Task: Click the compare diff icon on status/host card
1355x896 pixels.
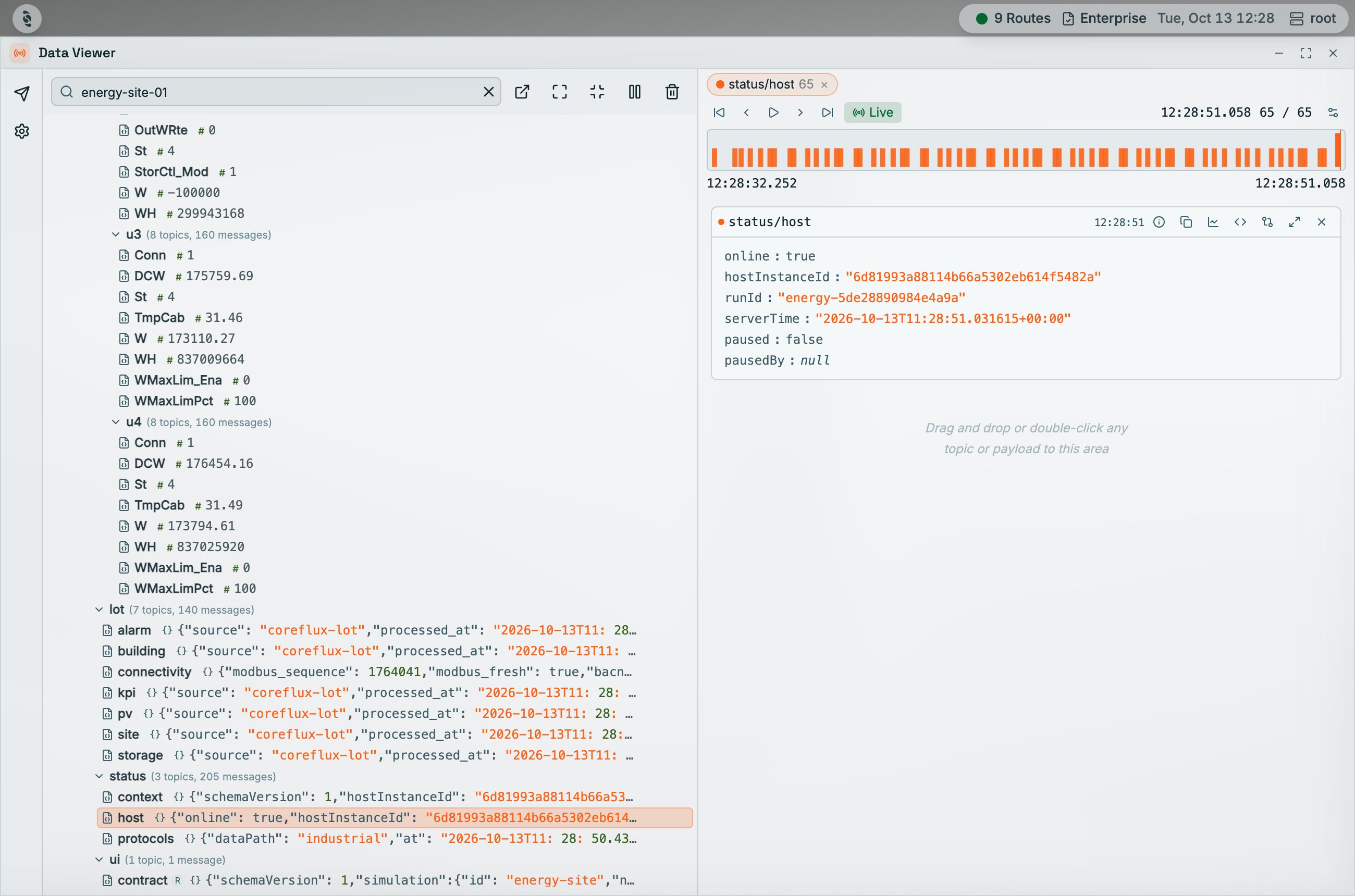Action: [x=1267, y=222]
